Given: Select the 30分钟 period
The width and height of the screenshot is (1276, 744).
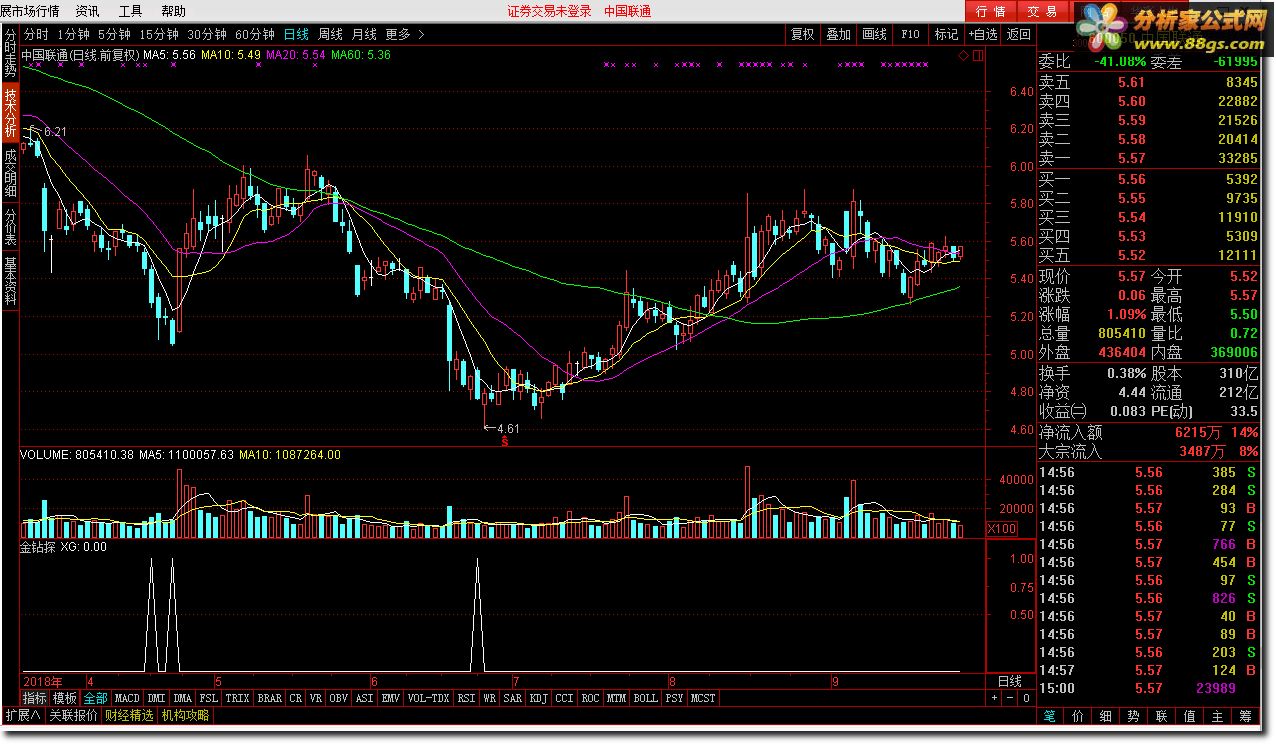Looking at the screenshot, I should point(207,34).
